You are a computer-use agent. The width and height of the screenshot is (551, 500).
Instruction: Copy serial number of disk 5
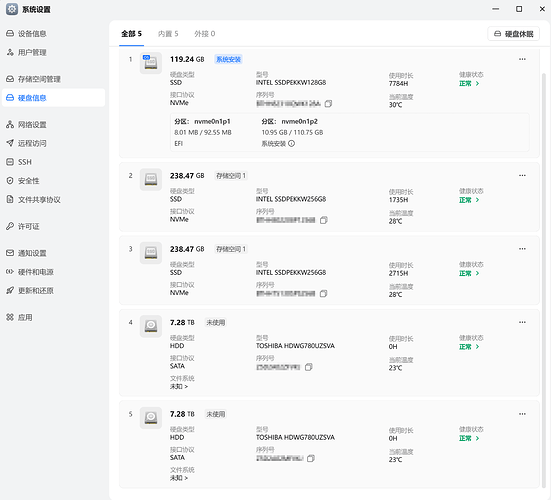[x=311, y=459]
